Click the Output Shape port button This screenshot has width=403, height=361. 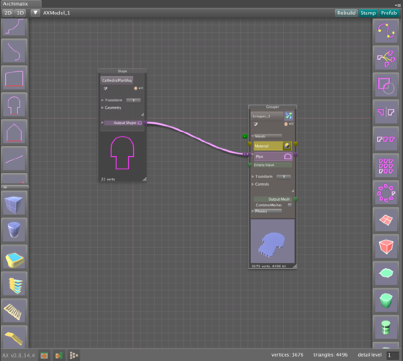click(x=124, y=123)
